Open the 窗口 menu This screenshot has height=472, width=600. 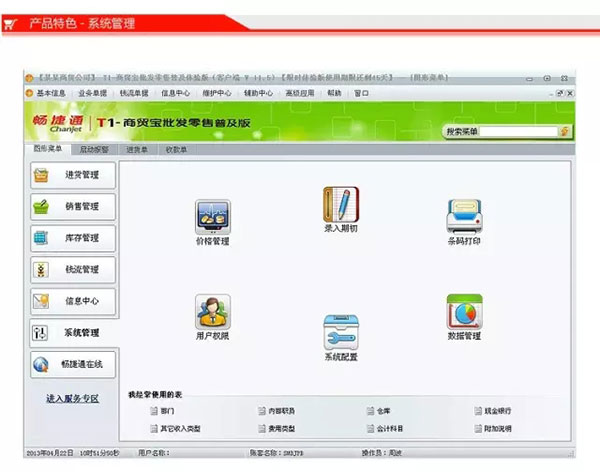coord(361,93)
